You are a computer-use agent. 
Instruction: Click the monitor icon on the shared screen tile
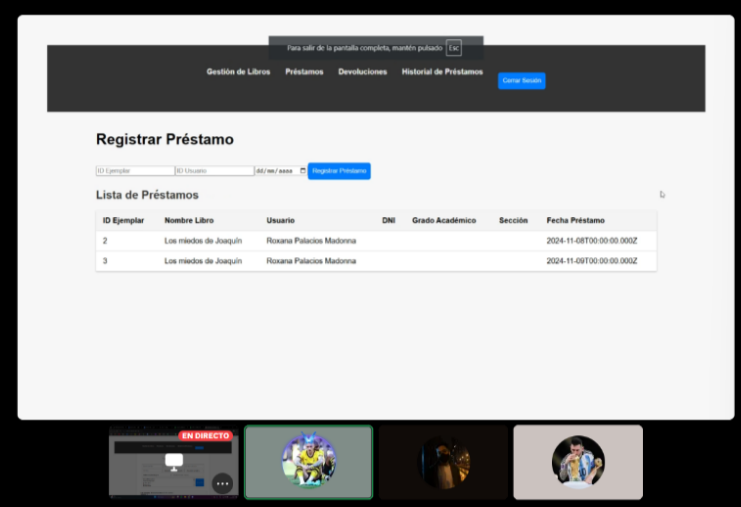pyautogui.click(x=174, y=462)
